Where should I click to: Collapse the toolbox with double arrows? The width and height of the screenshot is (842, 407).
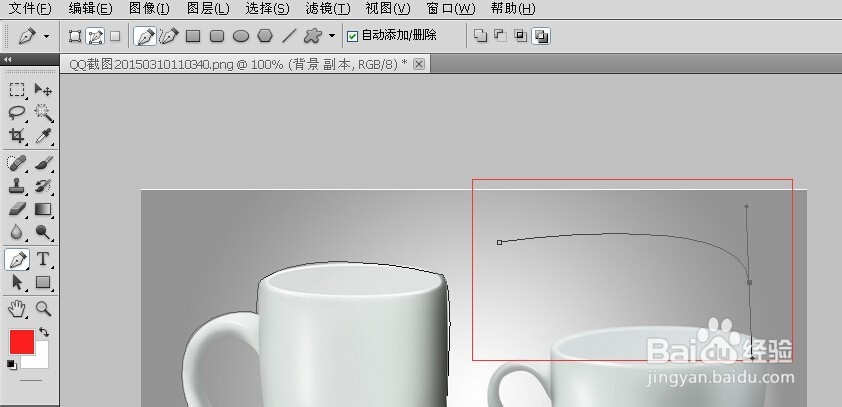click(8, 60)
